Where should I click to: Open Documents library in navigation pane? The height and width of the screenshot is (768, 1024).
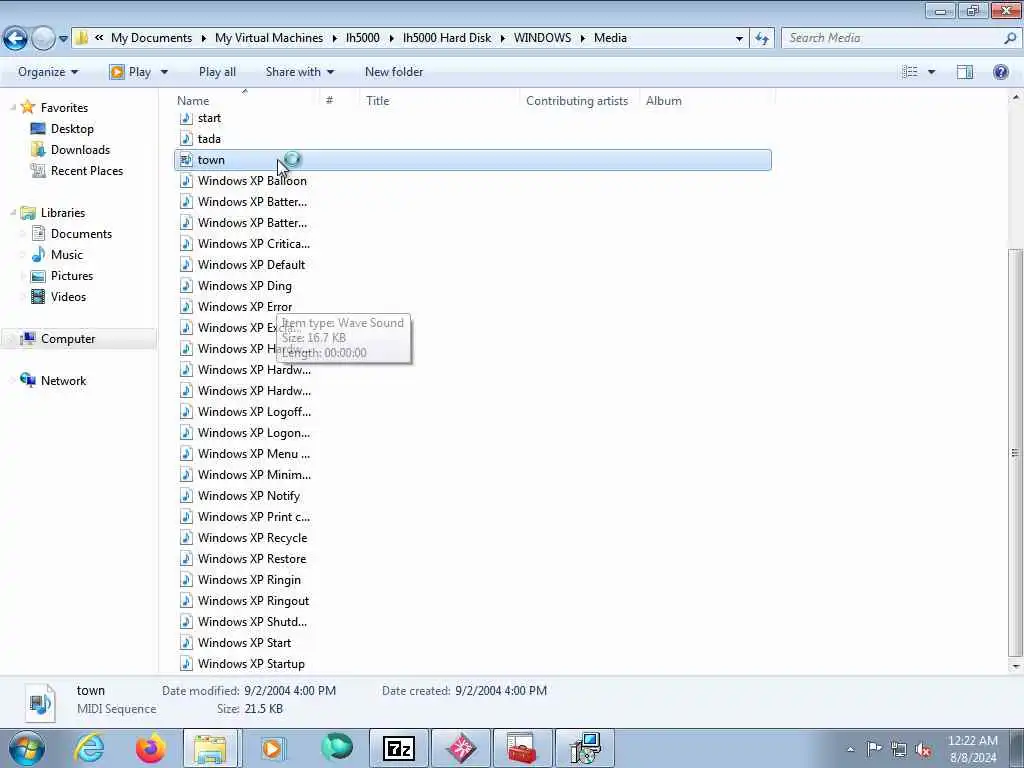[81, 234]
